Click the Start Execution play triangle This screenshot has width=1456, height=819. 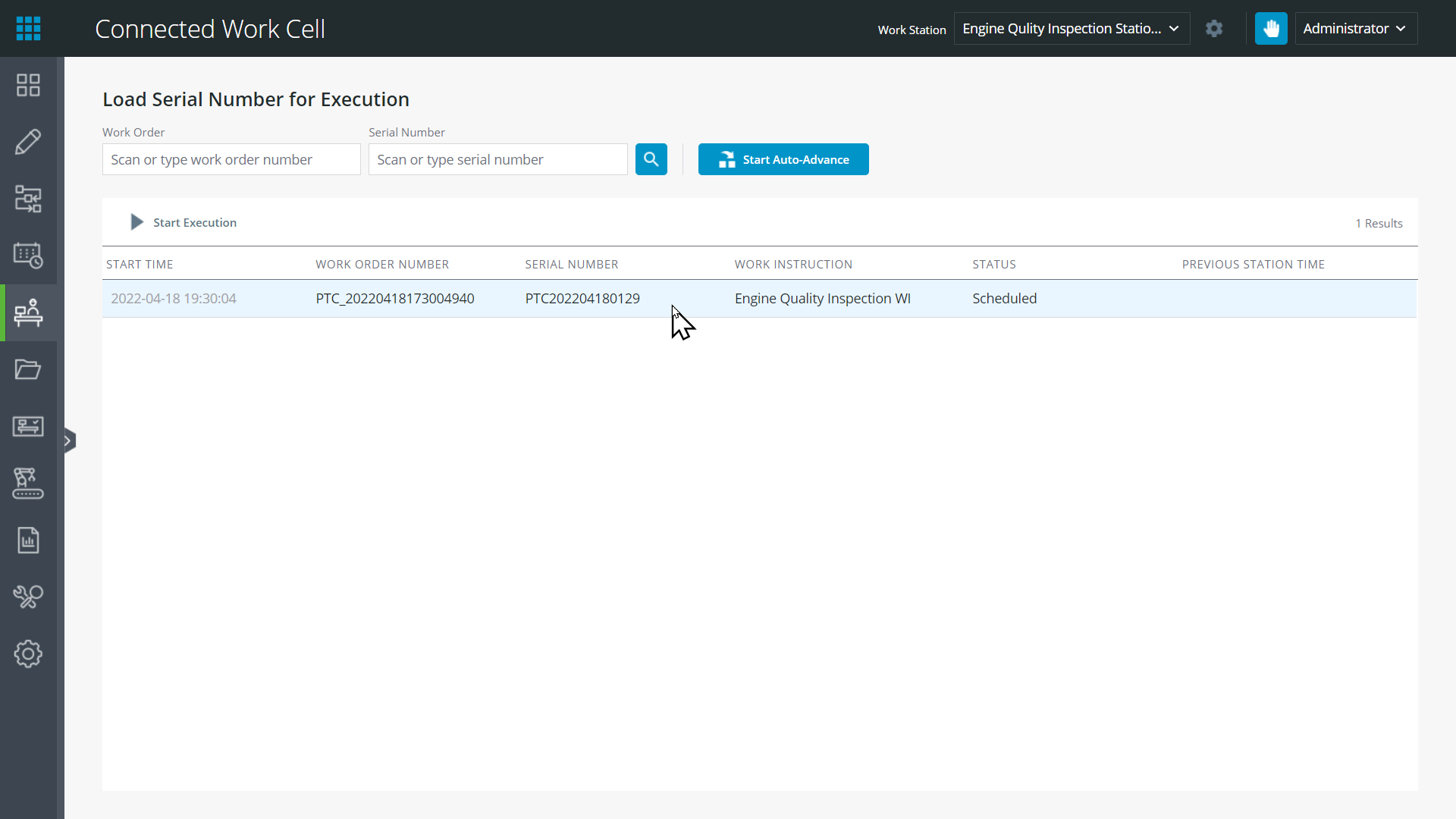[136, 222]
